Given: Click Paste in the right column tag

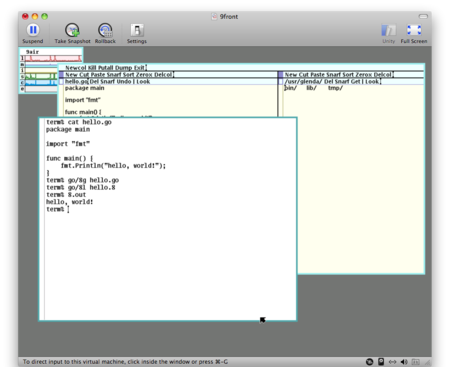Looking at the screenshot, I should 317,75.
